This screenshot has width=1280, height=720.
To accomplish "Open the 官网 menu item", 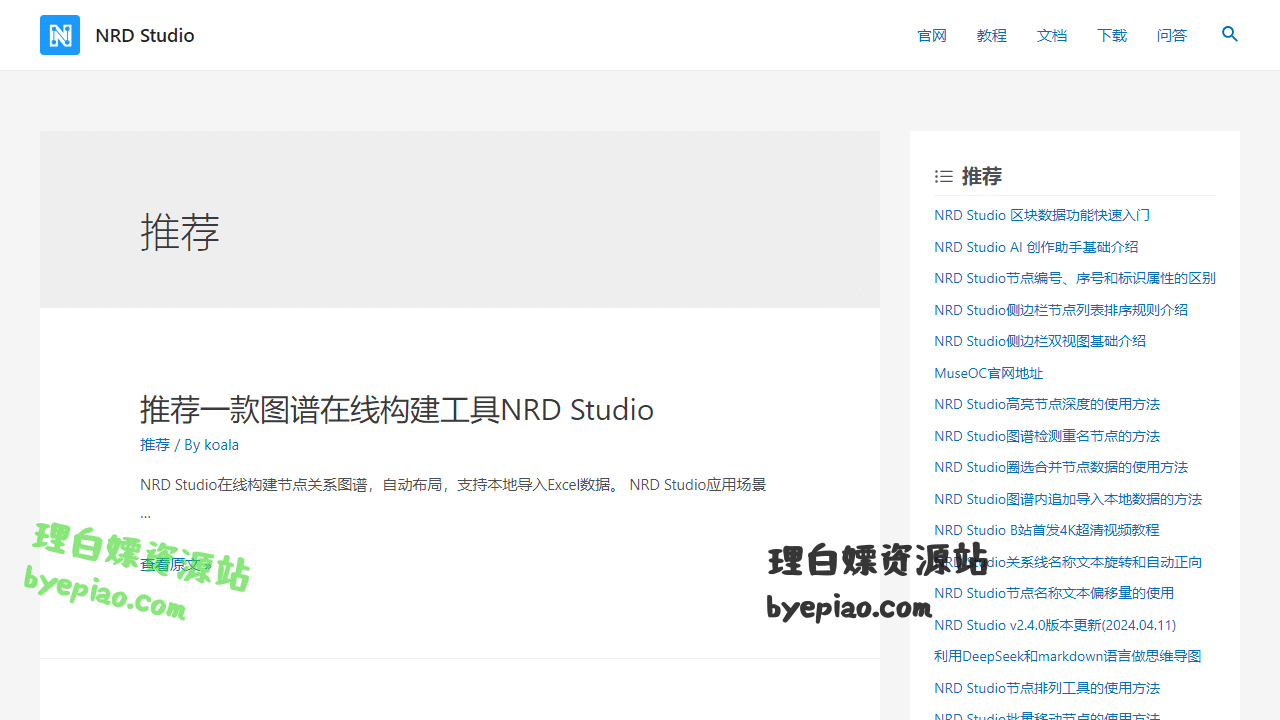I will [x=932, y=35].
